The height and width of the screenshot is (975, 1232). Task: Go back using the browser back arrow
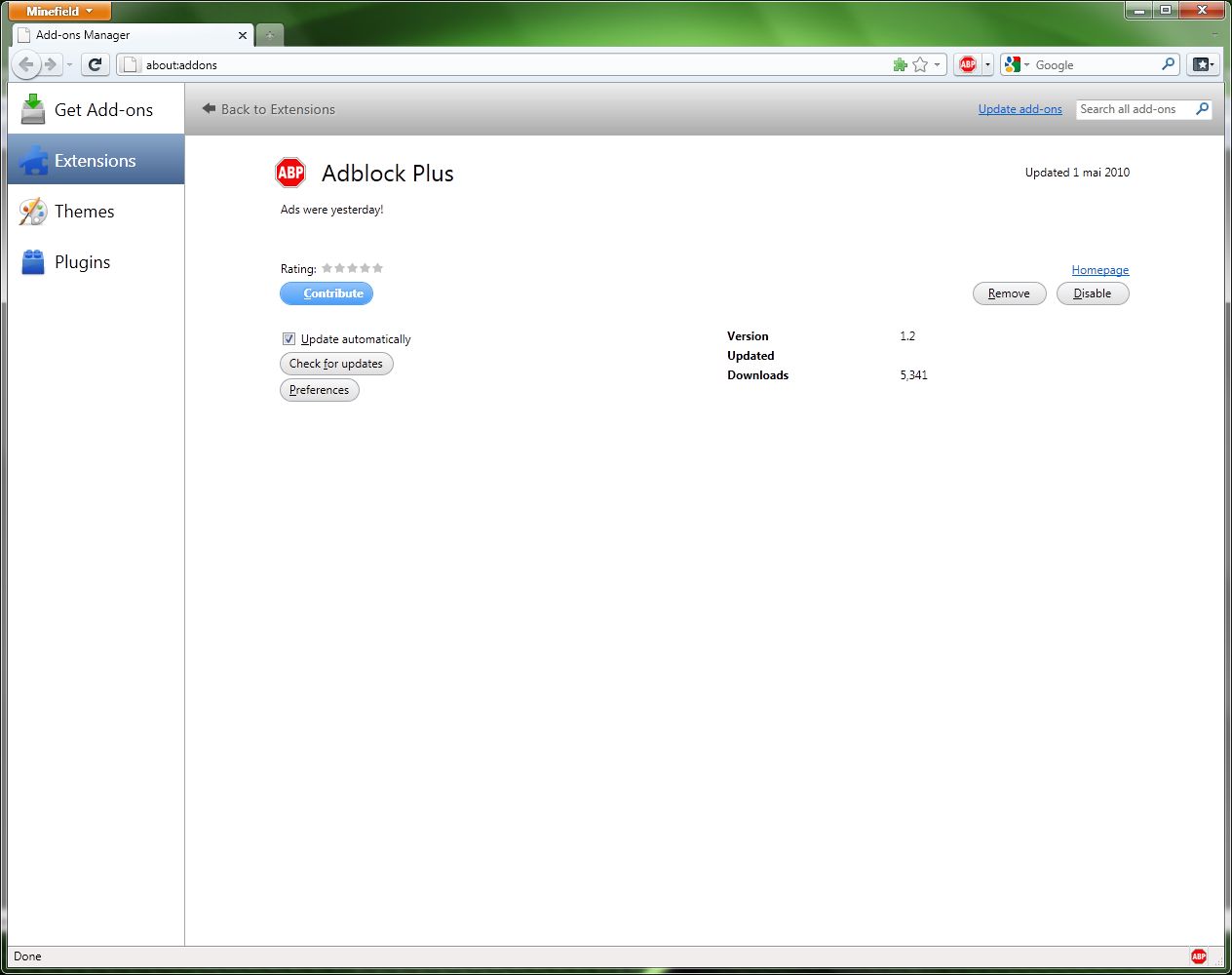(26, 64)
